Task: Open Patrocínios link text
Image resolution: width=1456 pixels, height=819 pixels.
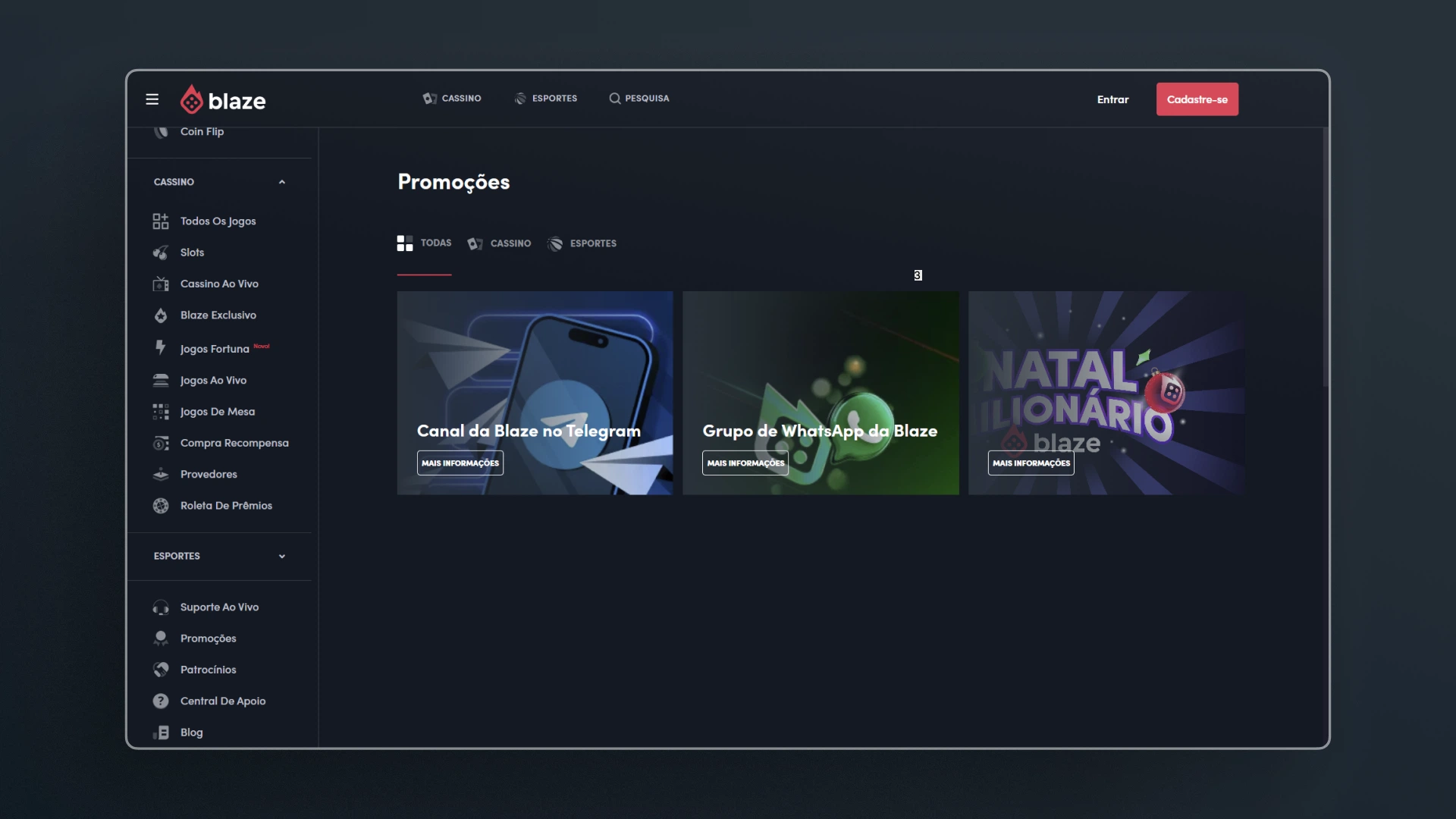Action: point(209,670)
